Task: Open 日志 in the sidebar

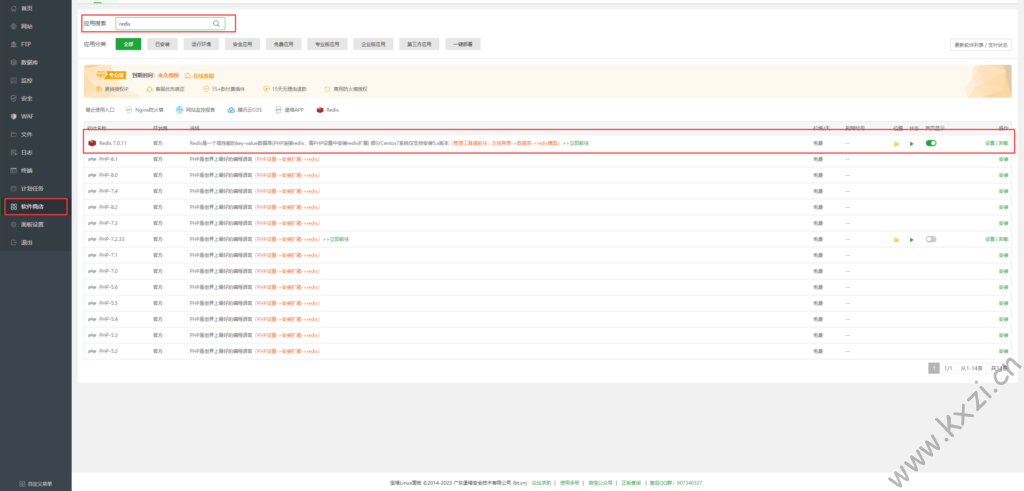Action: (26, 153)
